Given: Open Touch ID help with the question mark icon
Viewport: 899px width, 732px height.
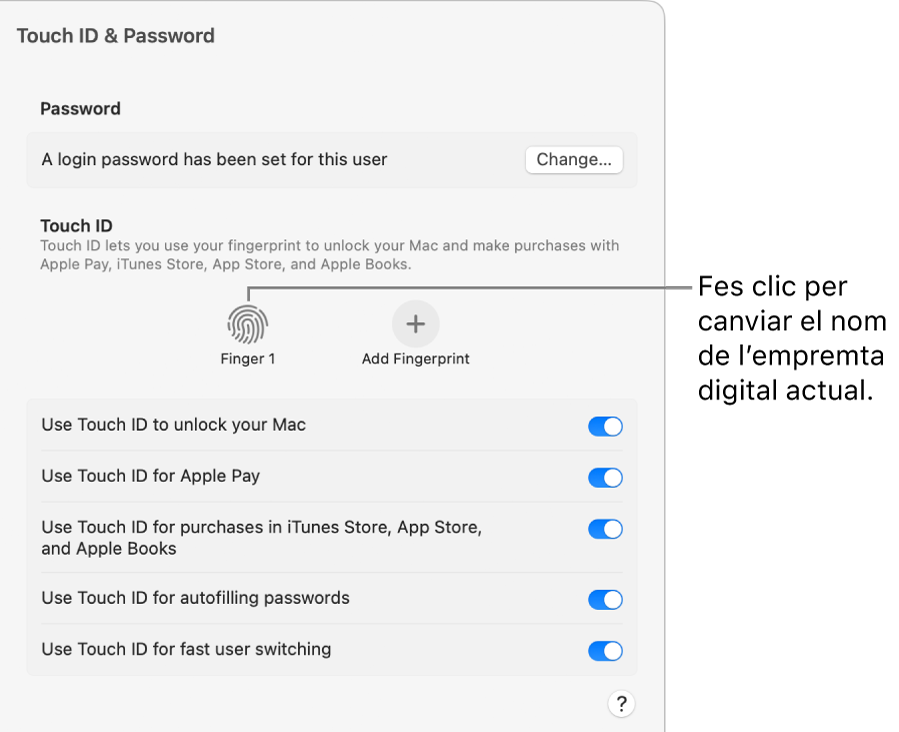Looking at the screenshot, I should click(x=621, y=704).
